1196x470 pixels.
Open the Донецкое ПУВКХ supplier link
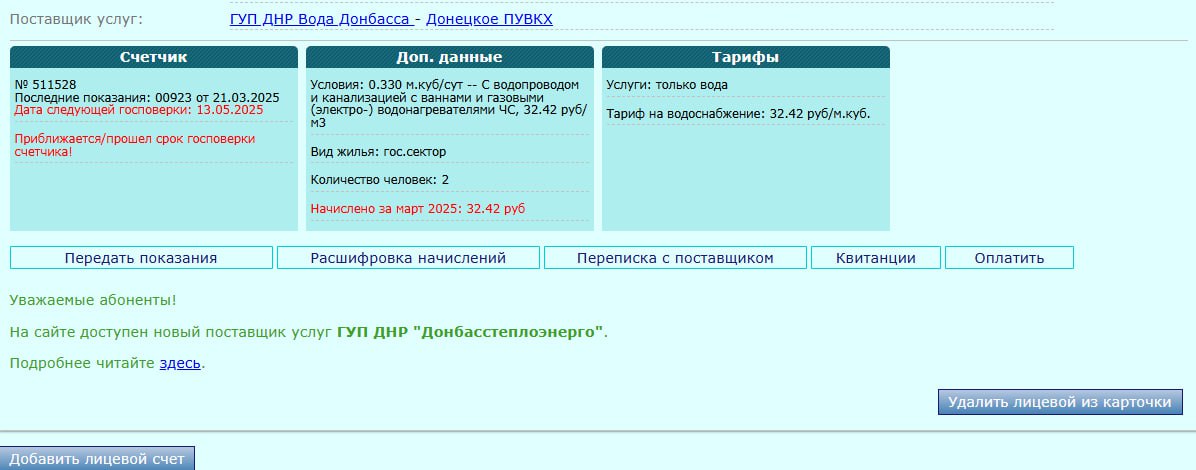489,19
